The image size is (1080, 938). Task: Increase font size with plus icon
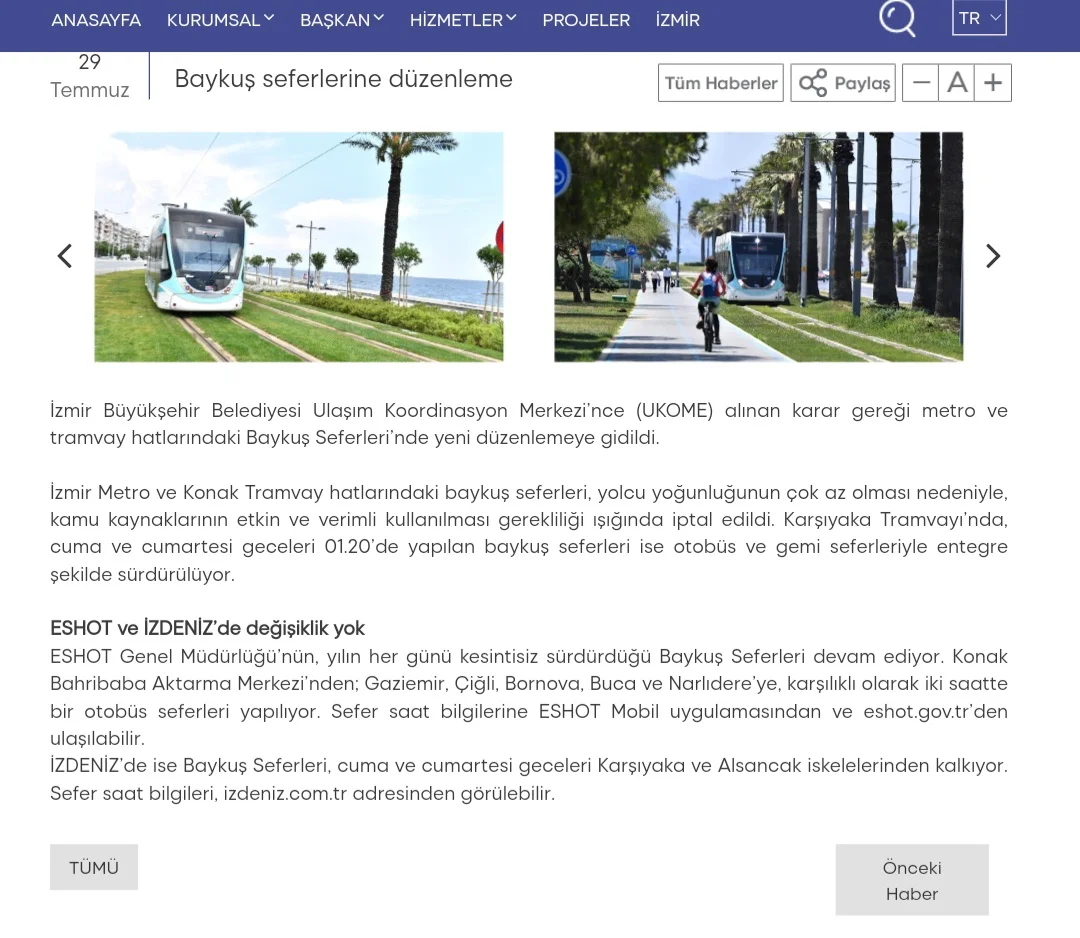pos(993,83)
